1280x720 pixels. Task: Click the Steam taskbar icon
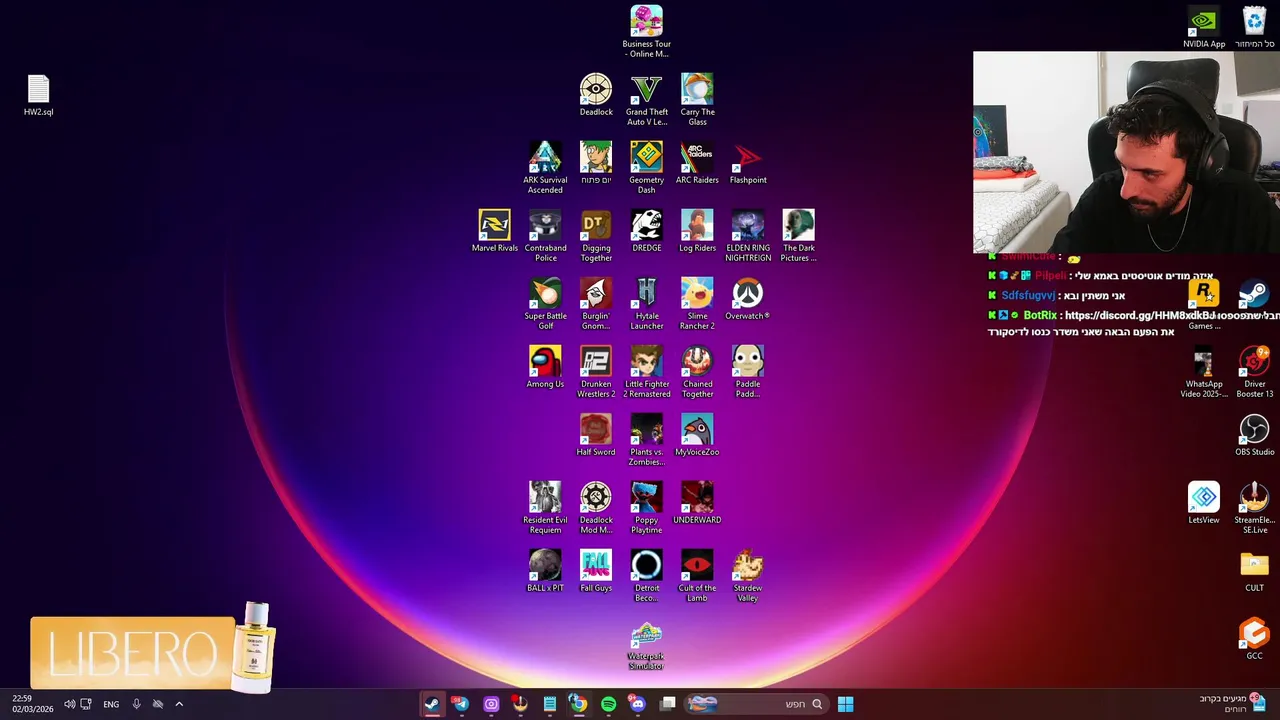tap(431, 704)
